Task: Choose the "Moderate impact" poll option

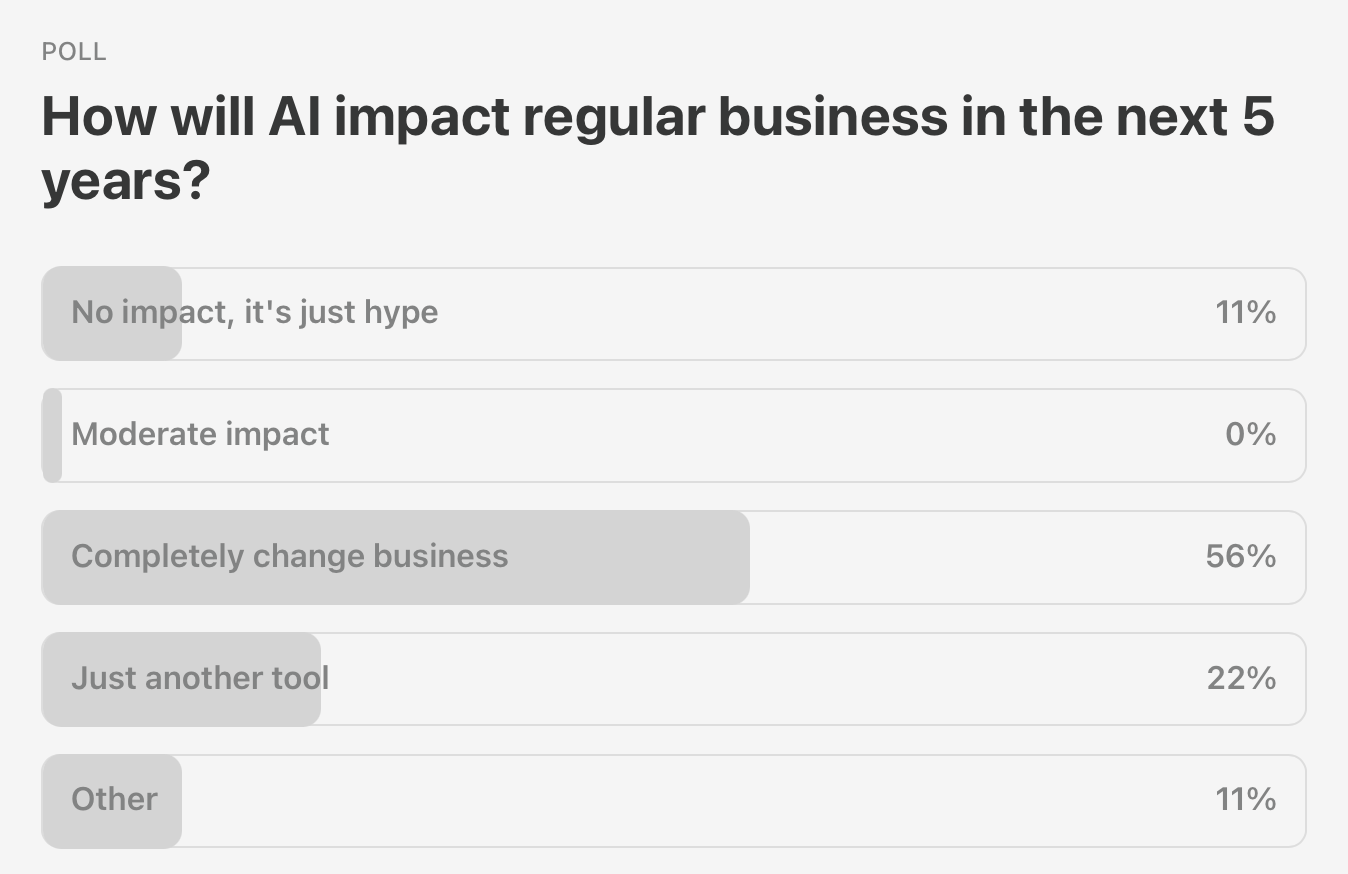Action: 673,435
